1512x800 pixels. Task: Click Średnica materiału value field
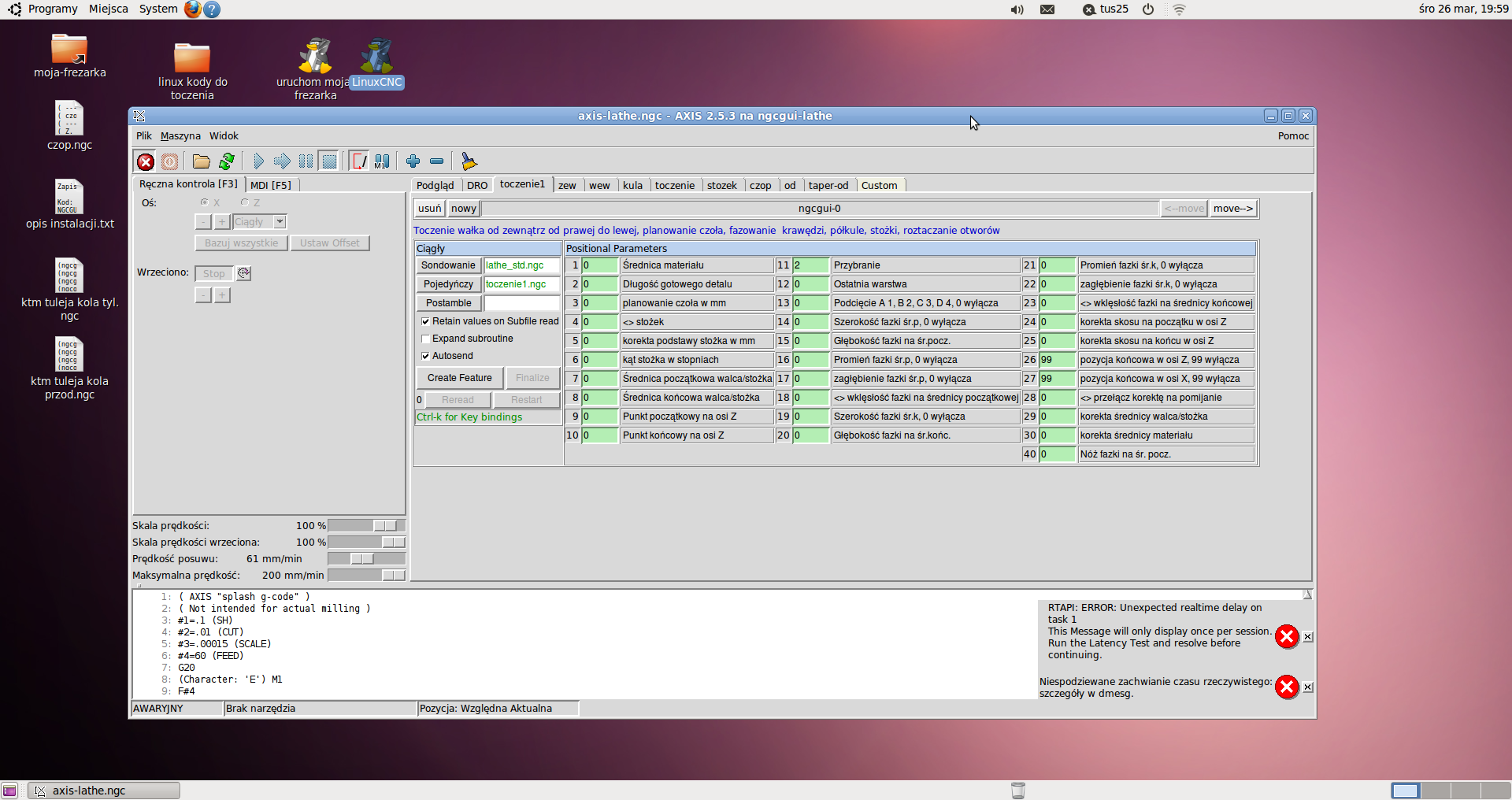coord(600,265)
